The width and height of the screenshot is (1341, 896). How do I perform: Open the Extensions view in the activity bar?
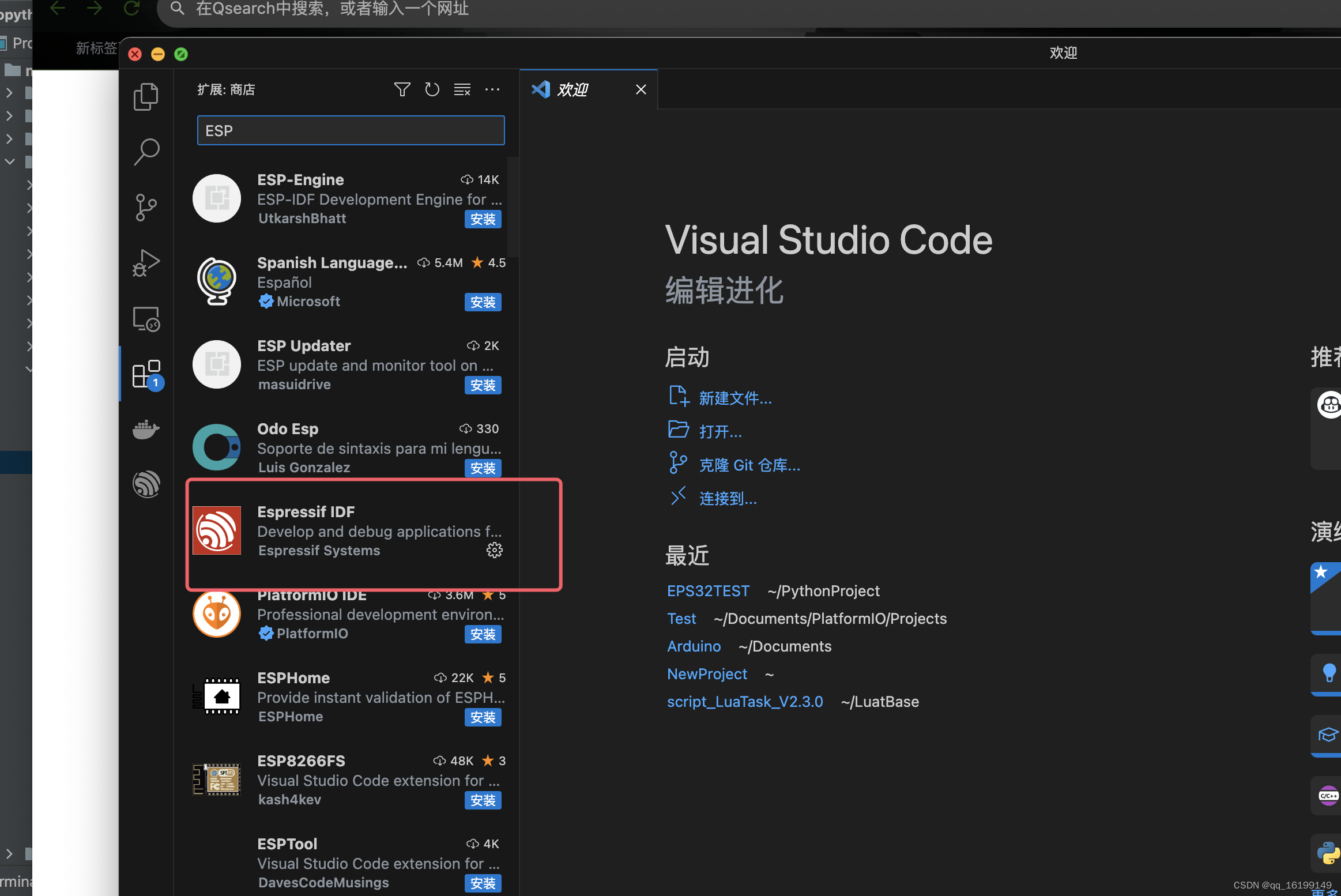point(146,374)
